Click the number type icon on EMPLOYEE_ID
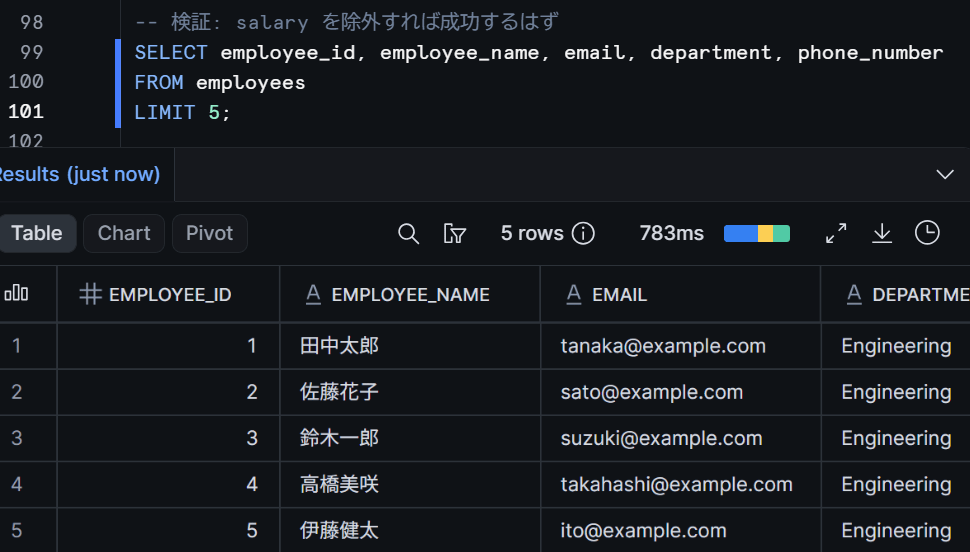 click(x=90, y=294)
